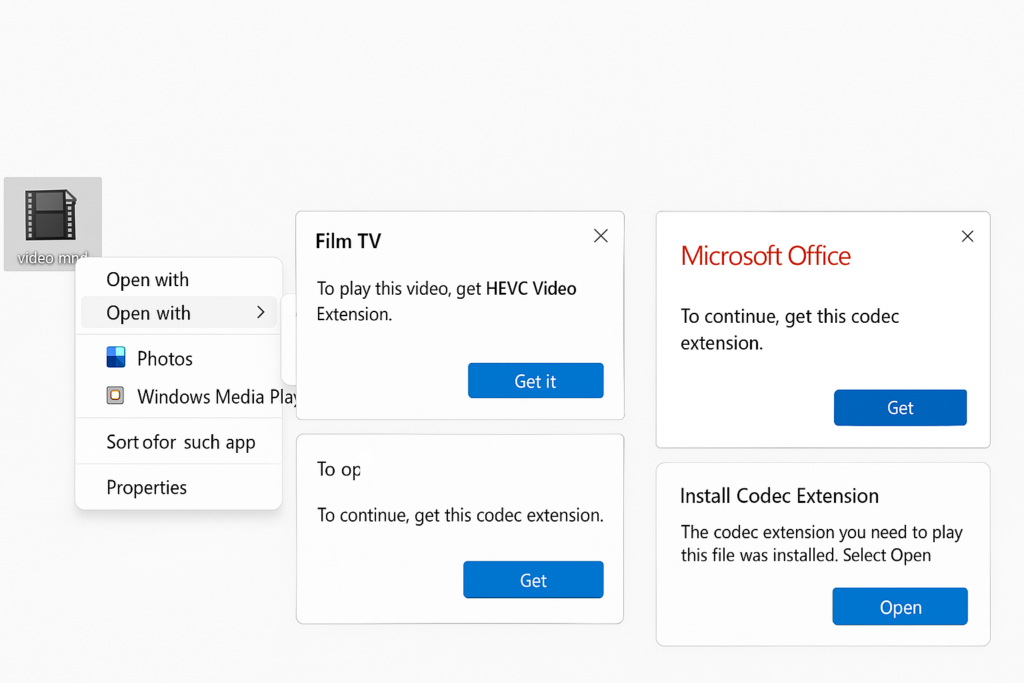Viewport: 1024px width, 683px height.
Task: Select the "Sort ofor such app" menu entry
Action: tap(181, 442)
